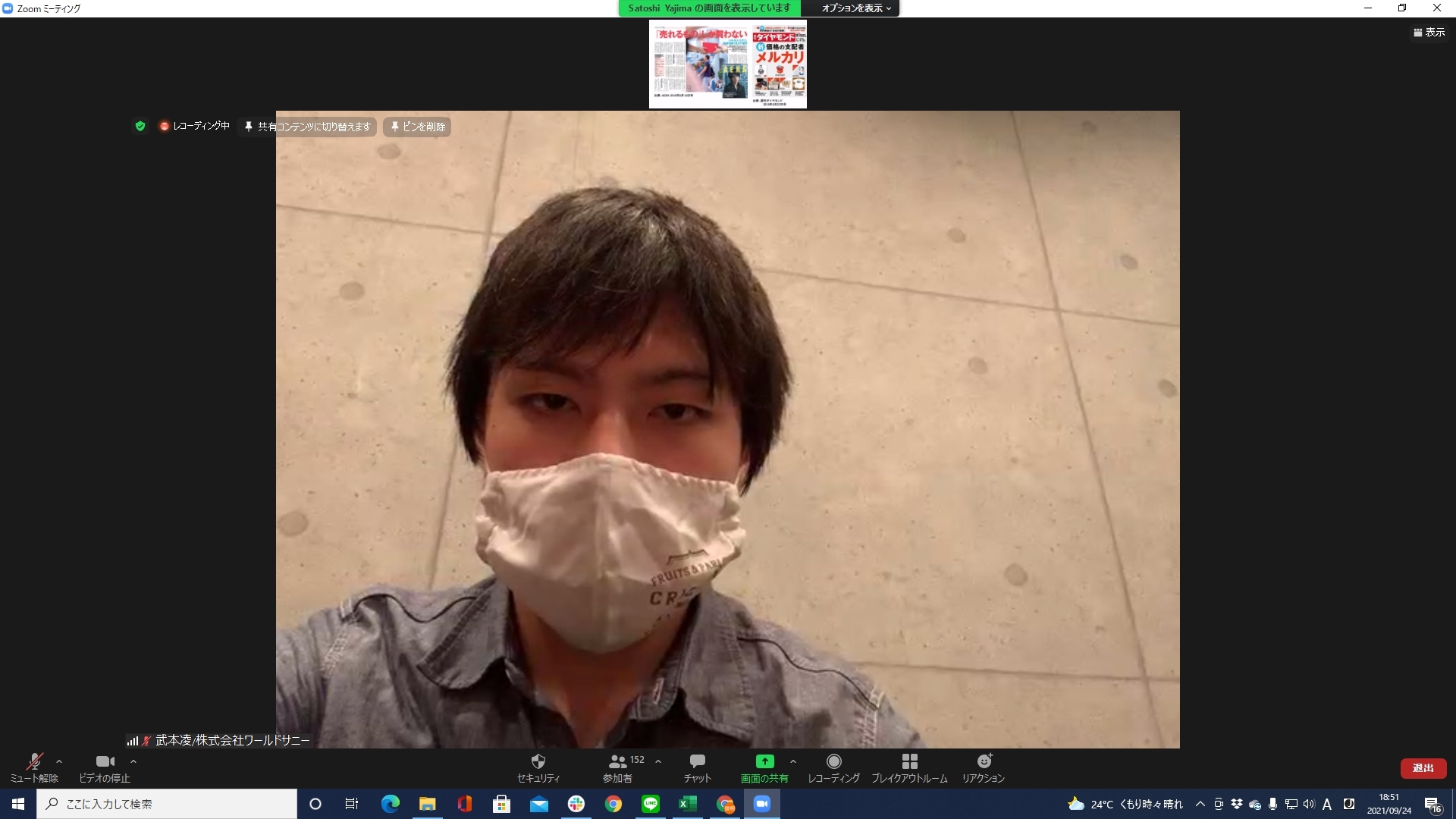Open Slack from taskbar
The image size is (1456, 819).
576,804
